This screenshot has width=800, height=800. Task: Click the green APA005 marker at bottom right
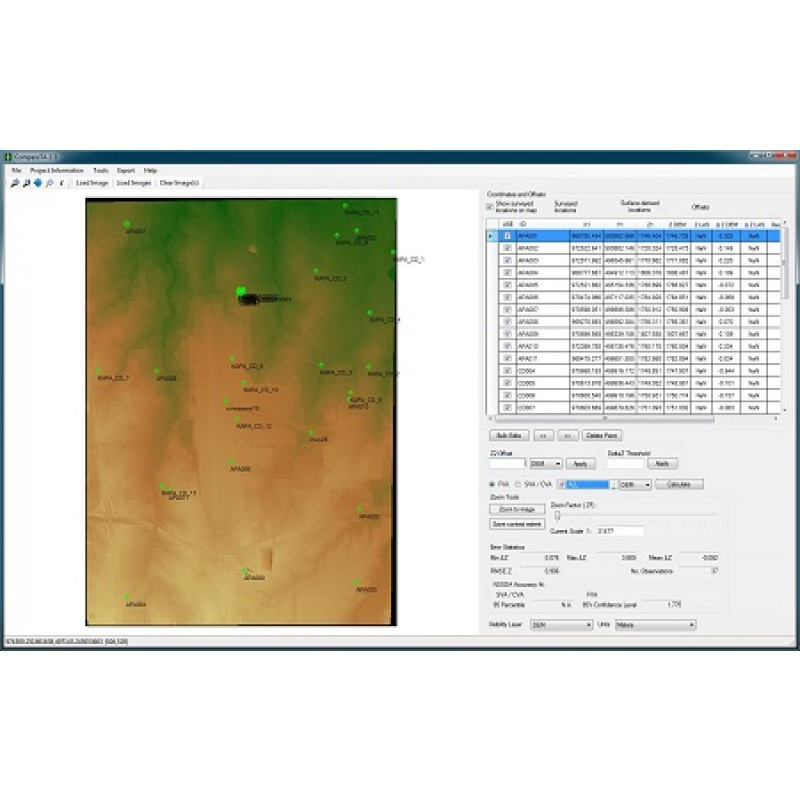point(357,582)
